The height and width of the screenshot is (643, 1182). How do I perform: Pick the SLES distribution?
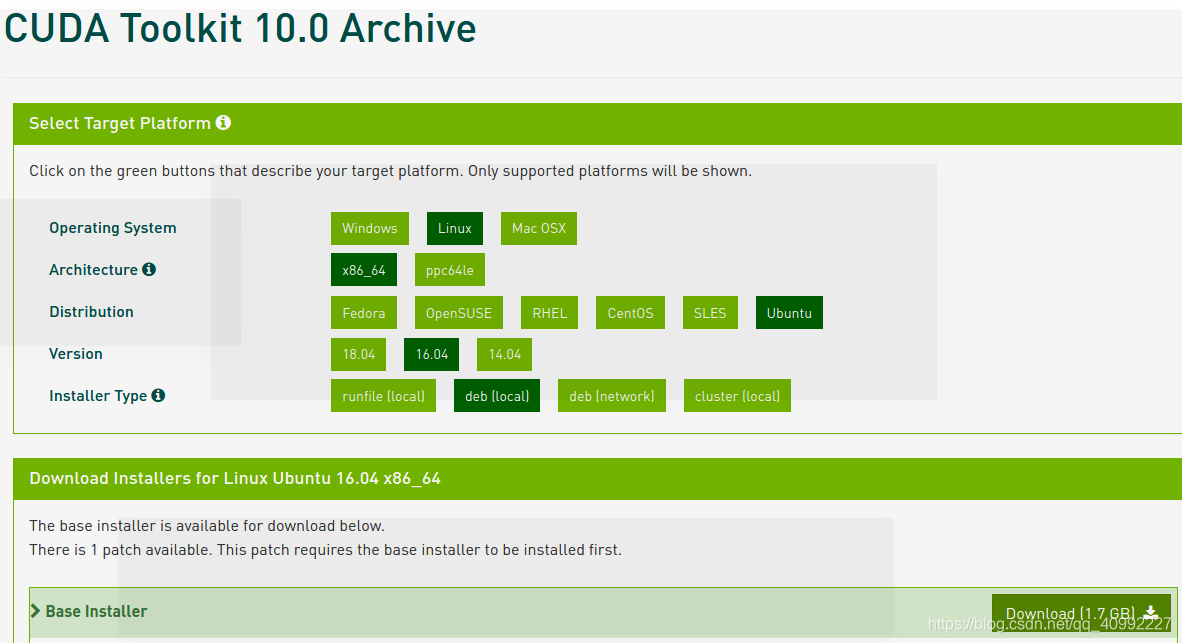[x=710, y=313]
